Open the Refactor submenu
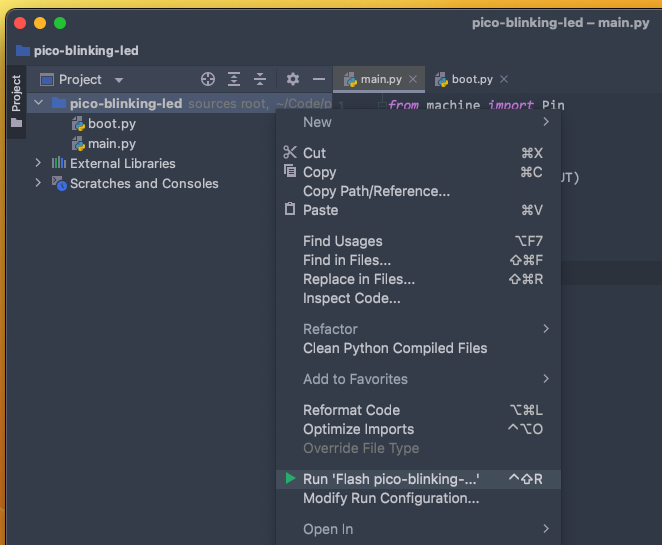This screenshot has width=662, height=545. pos(418,329)
